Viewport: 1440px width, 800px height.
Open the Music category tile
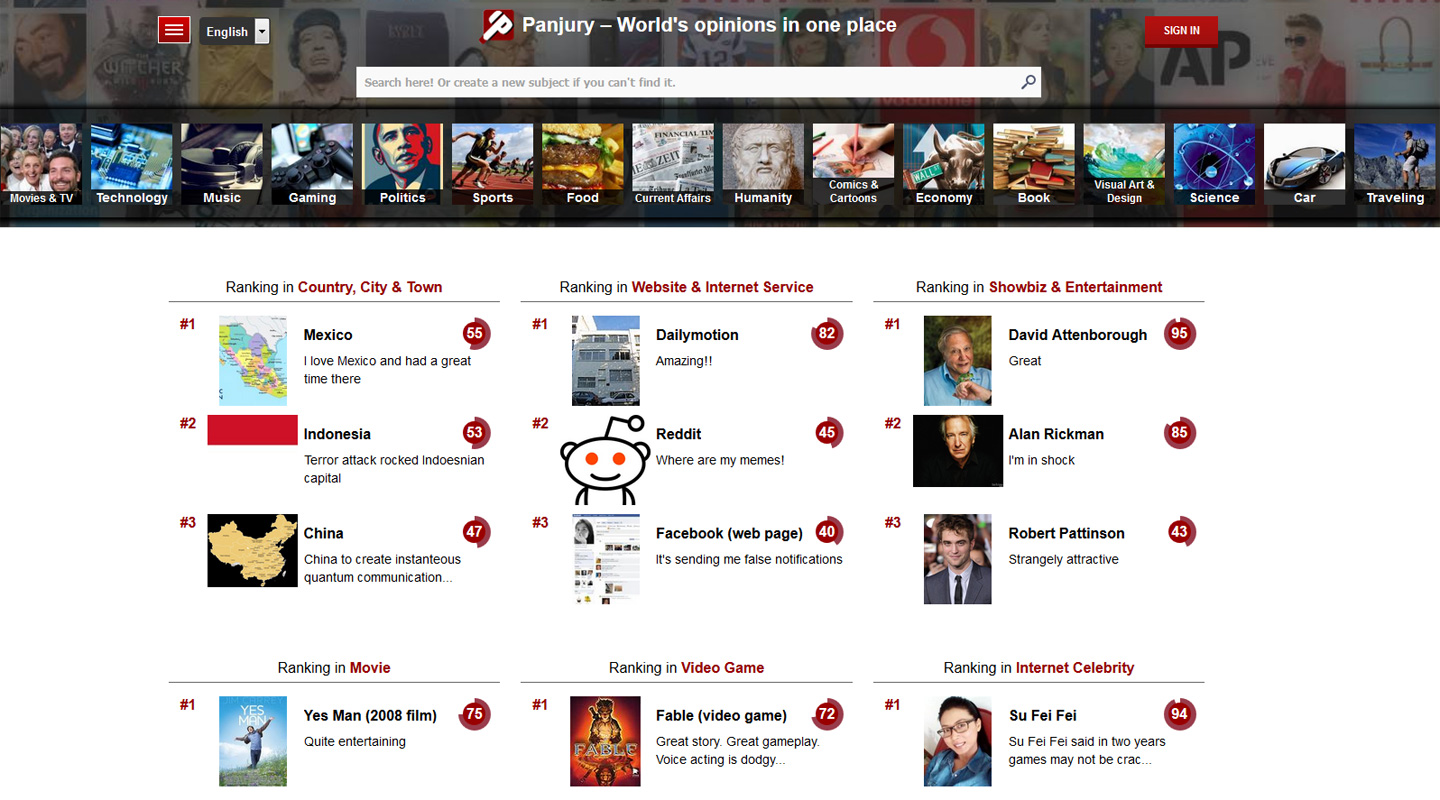coord(222,164)
